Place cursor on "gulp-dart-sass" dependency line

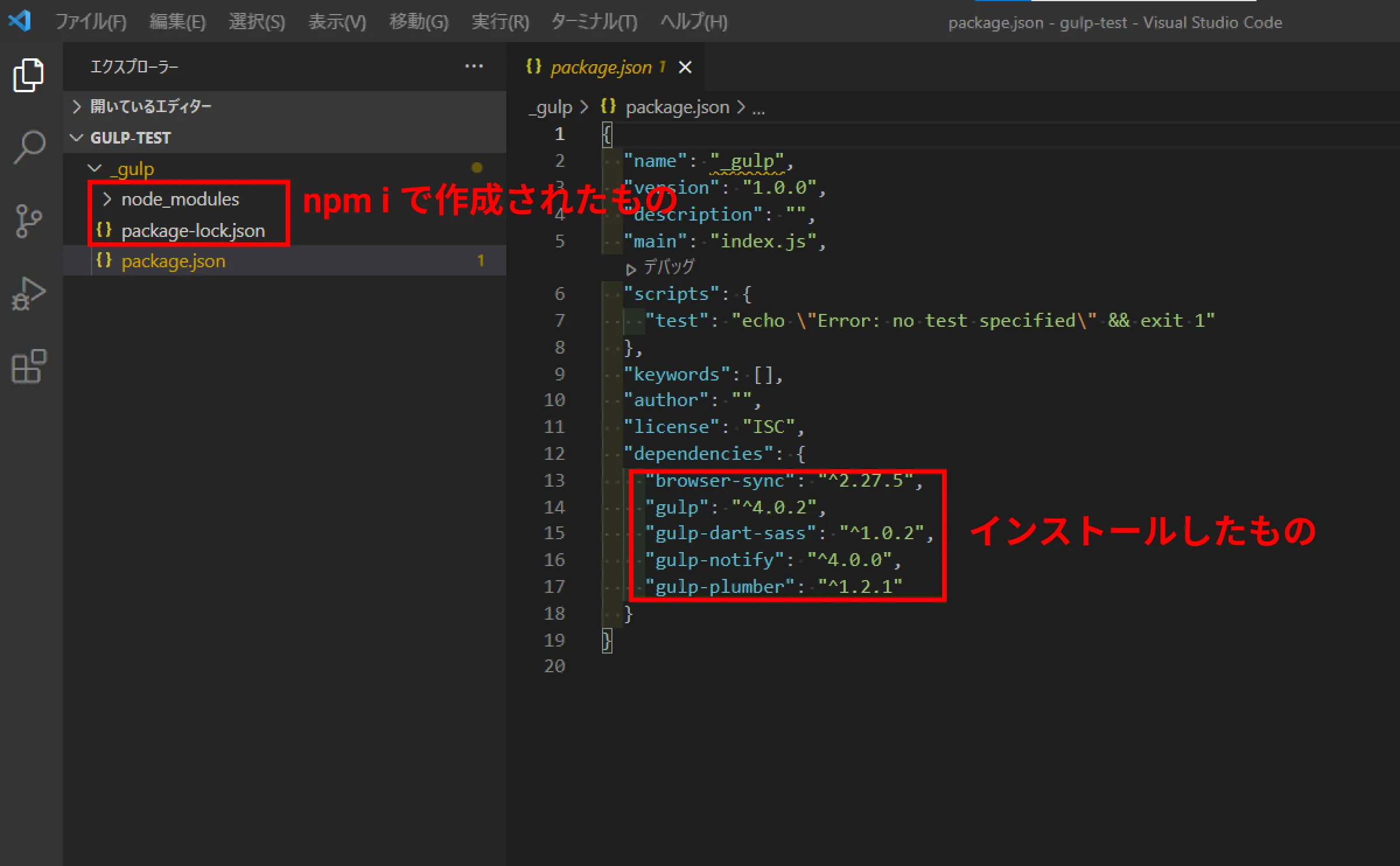point(789,533)
